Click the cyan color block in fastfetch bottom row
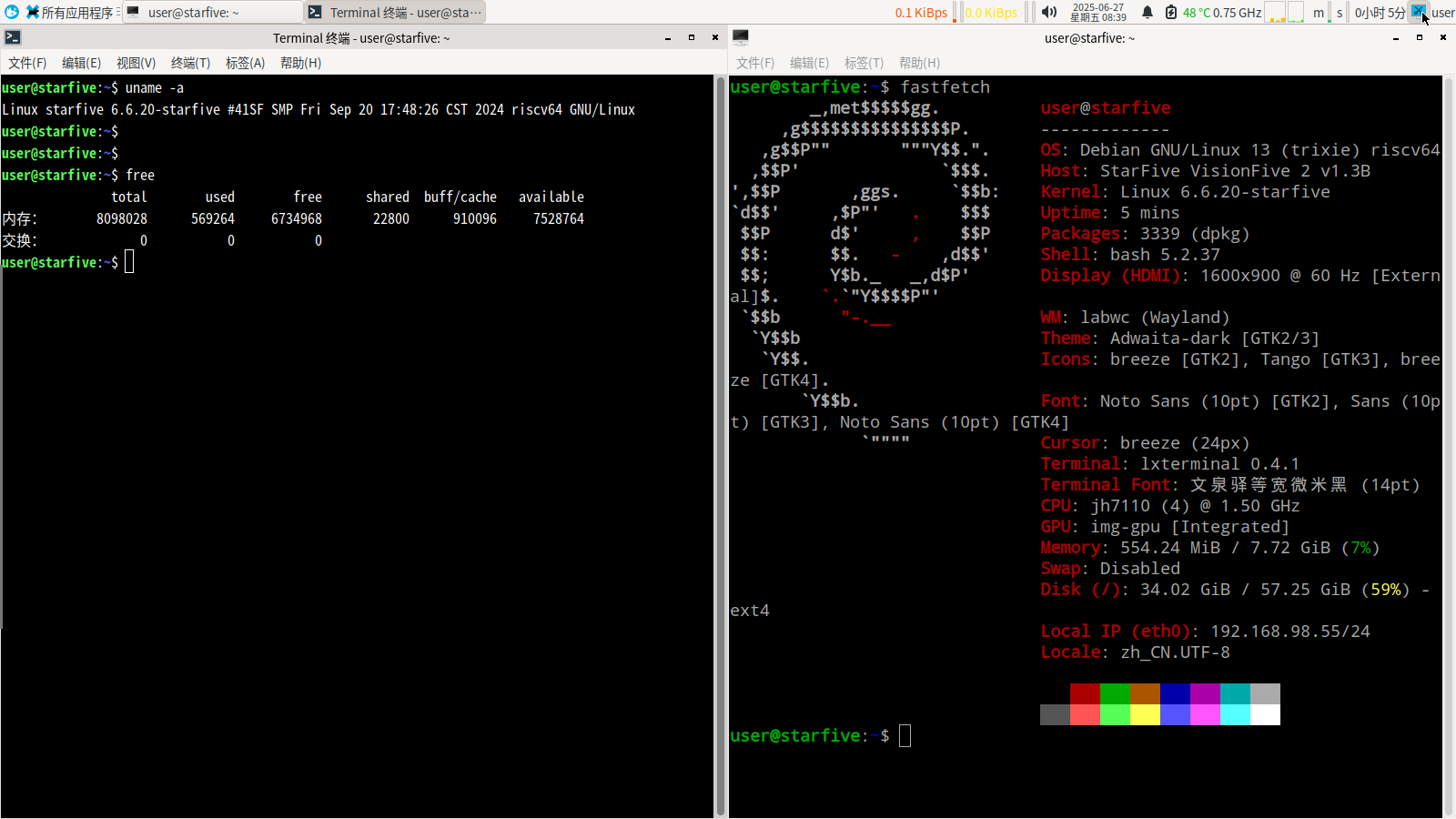Image resolution: width=1456 pixels, height=819 pixels. [x=1235, y=714]
